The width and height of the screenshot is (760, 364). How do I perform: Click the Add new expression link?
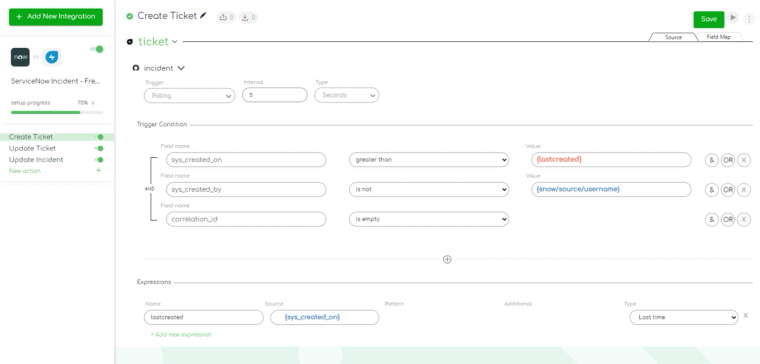click(x=181, y=334)
